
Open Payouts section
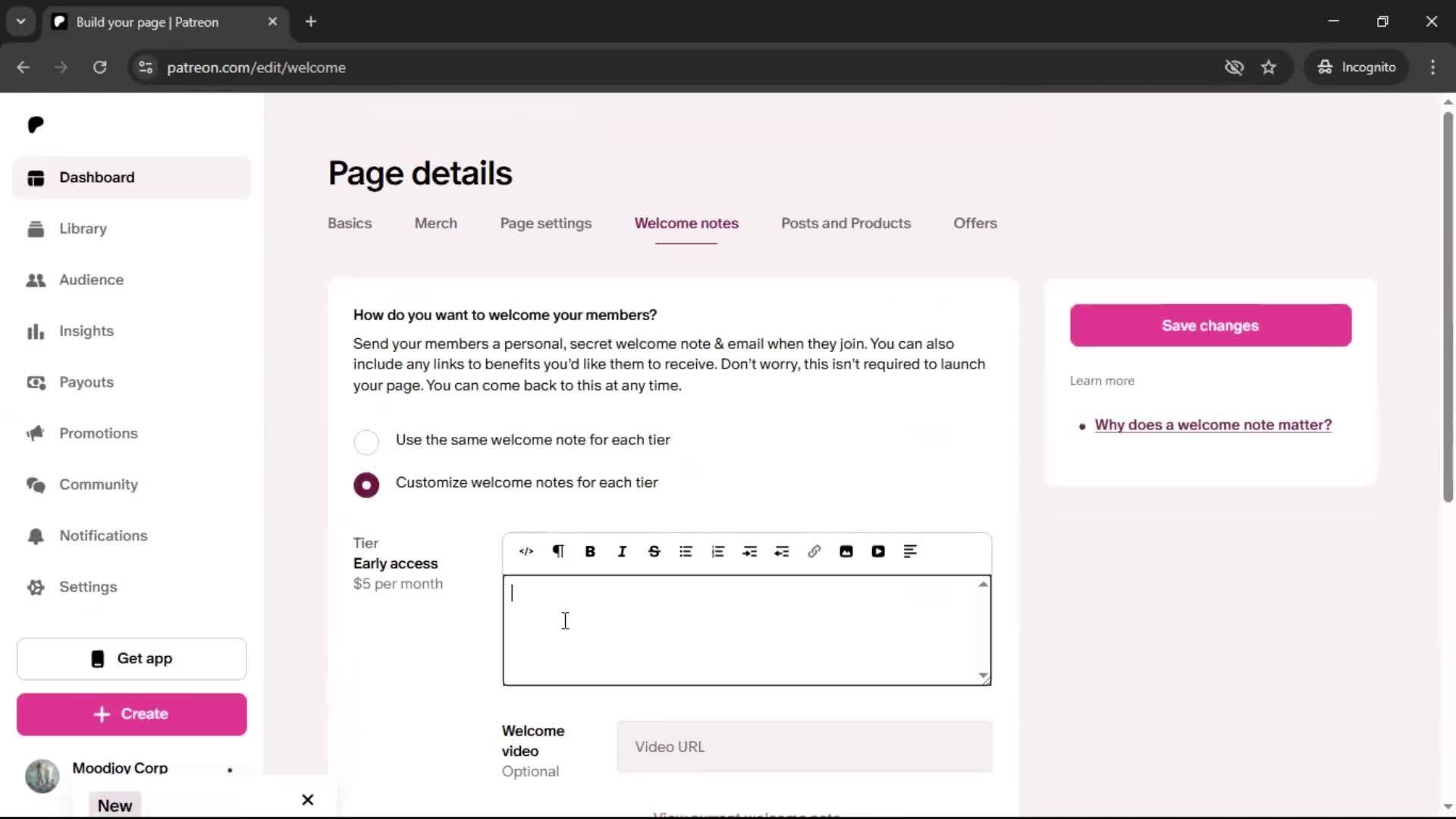coord(131,382)
